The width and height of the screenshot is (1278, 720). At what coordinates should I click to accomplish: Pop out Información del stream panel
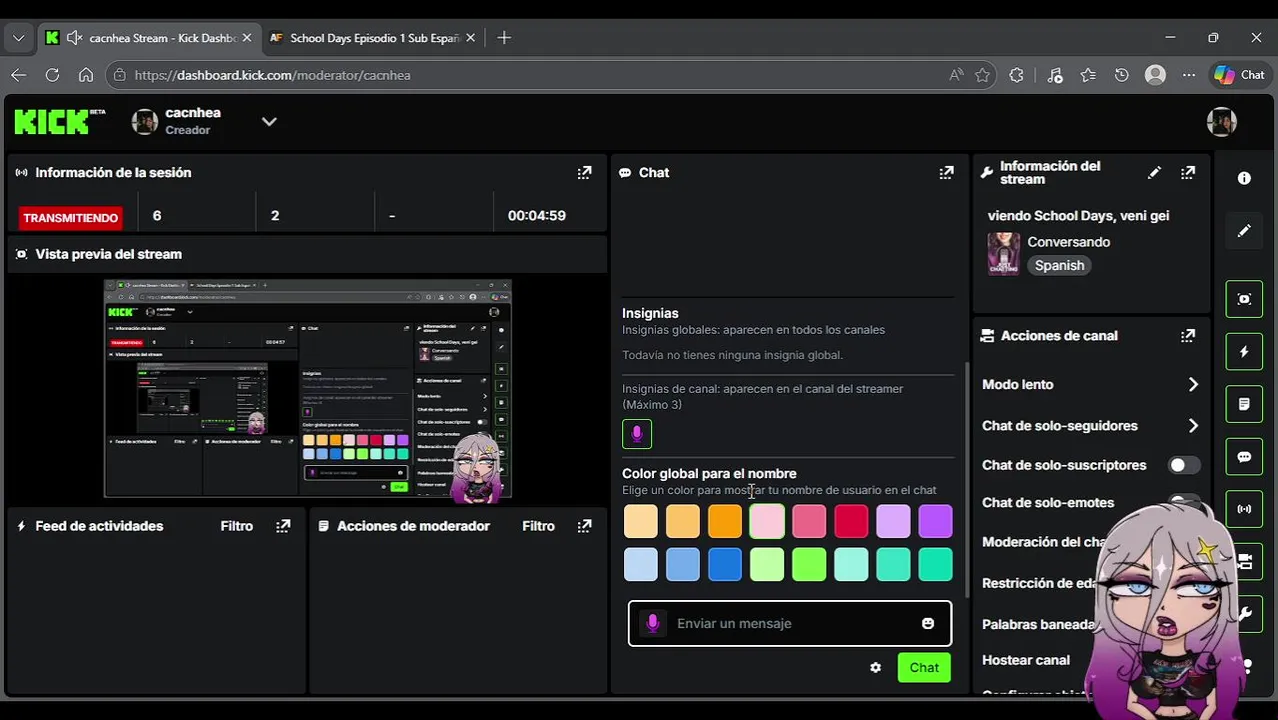pos(1188,172)
